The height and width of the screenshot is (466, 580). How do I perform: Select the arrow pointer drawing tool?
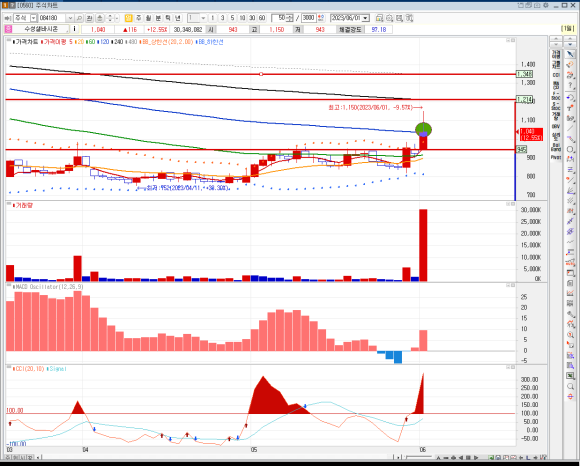click(570, 54)
